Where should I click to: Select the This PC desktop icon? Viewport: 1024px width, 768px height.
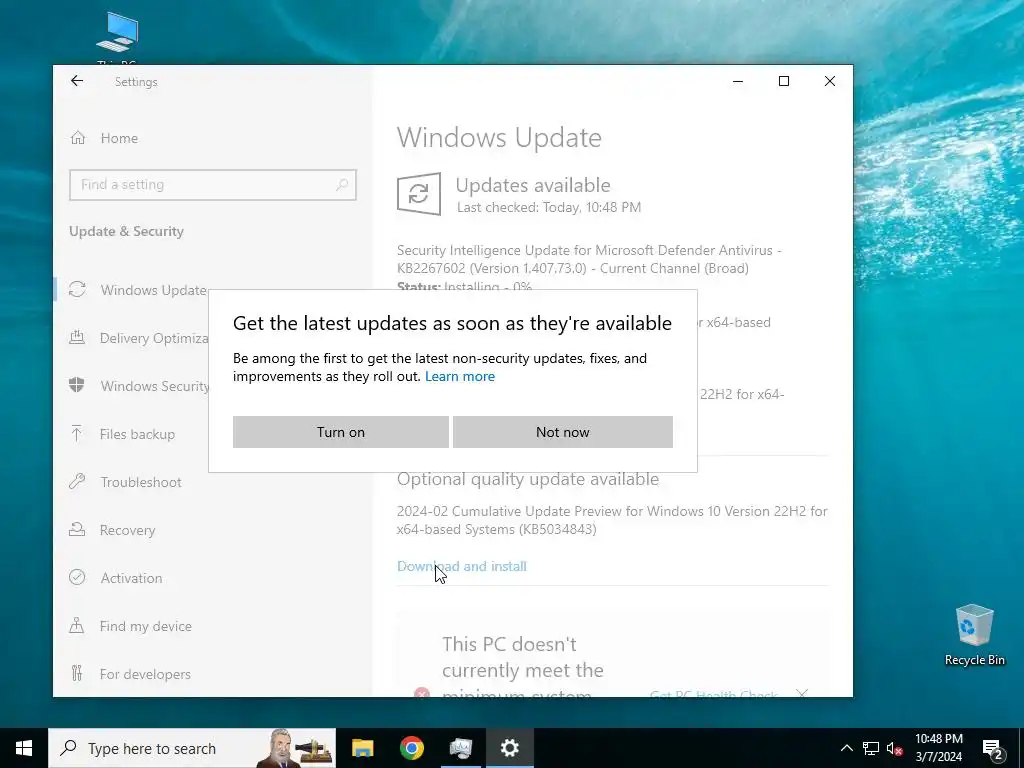coord(117,38)
